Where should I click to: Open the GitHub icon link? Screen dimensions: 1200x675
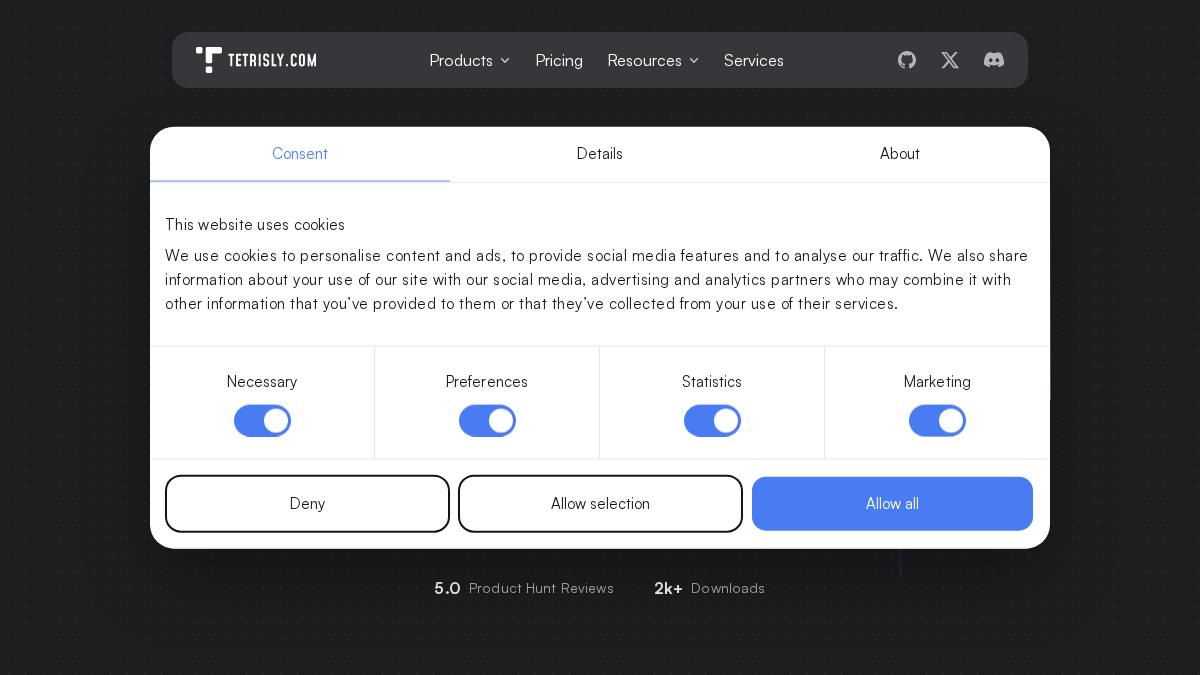click(907, 60)
